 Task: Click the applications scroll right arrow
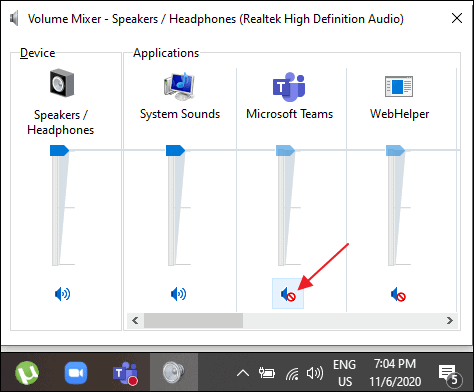[x=450, y=320]
